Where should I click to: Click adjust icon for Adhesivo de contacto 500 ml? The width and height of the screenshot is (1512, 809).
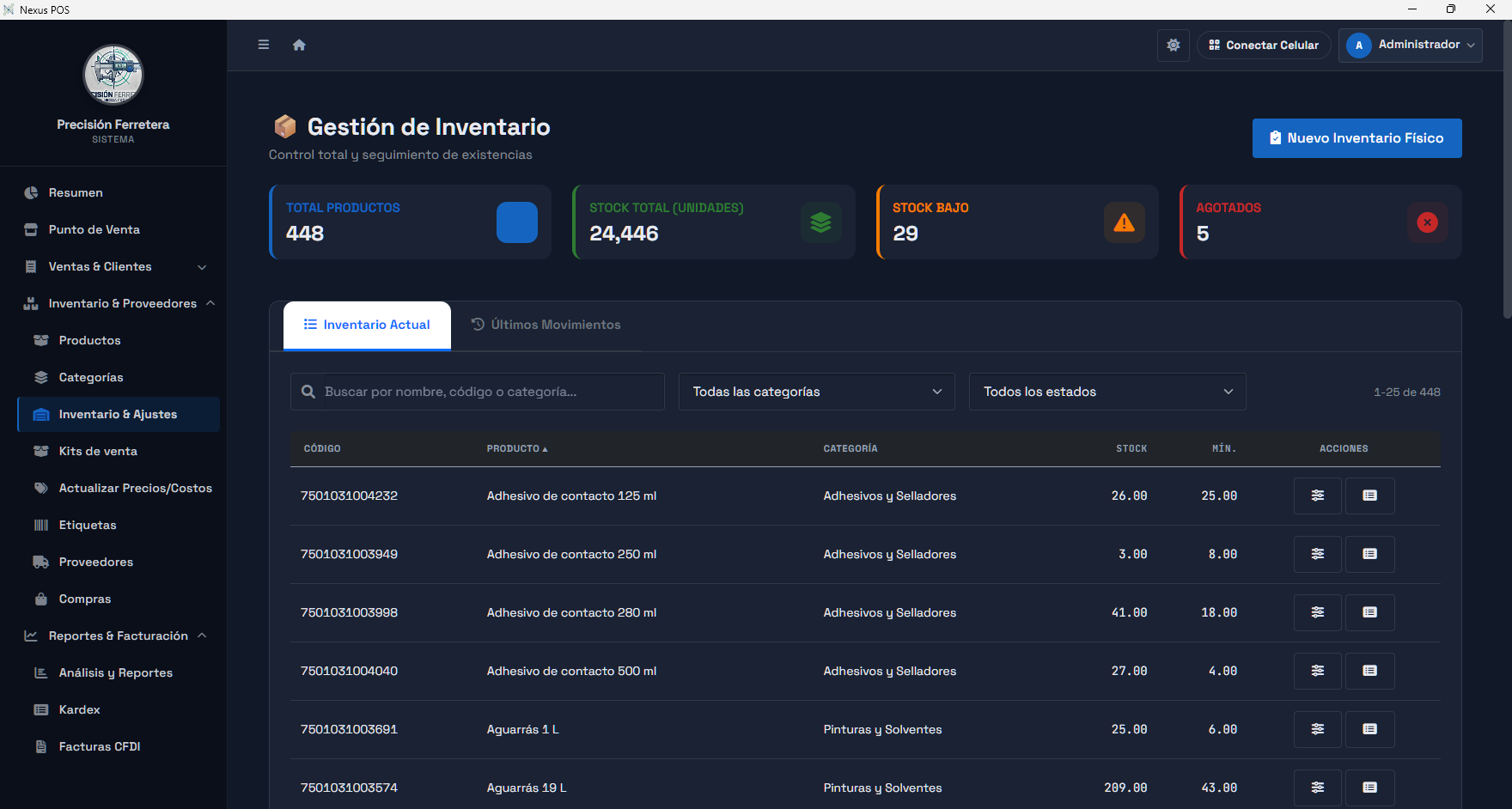[1318, 671]
